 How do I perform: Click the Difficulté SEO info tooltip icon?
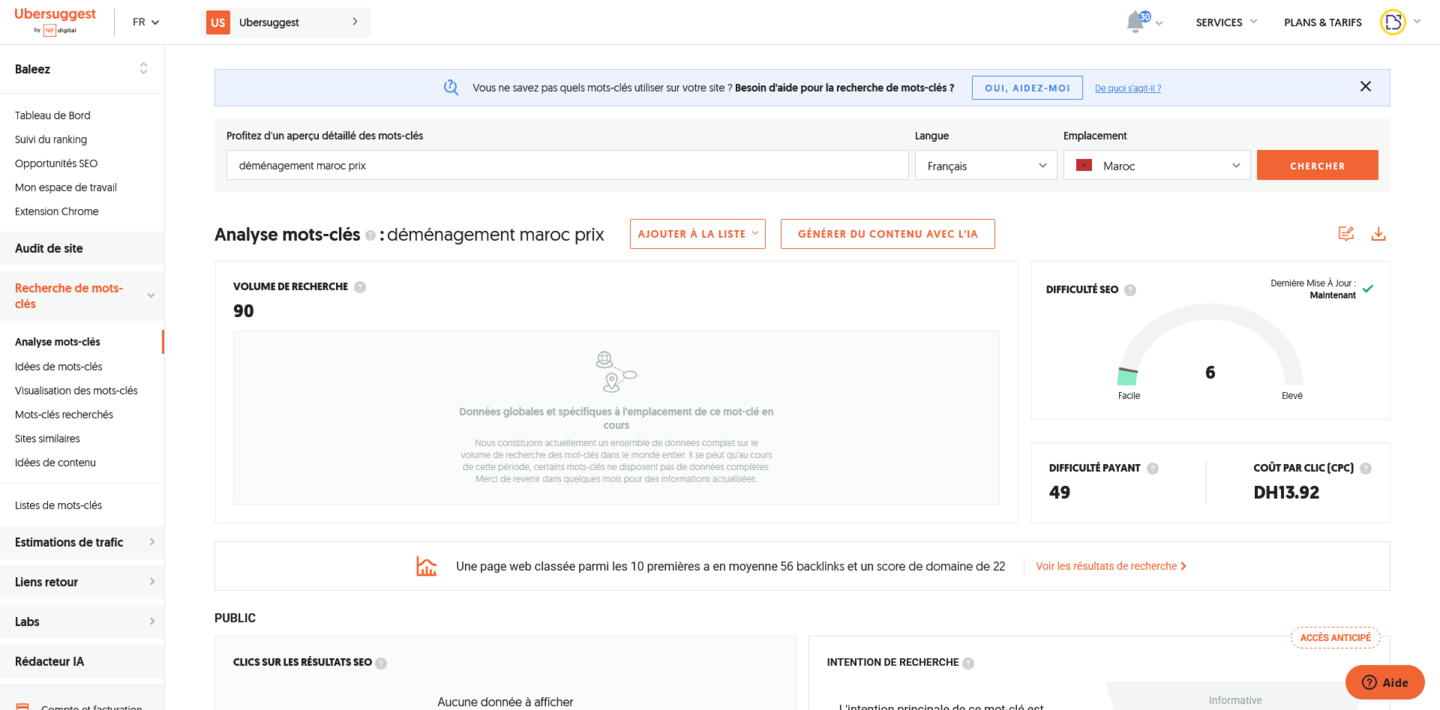[1130, 289]
